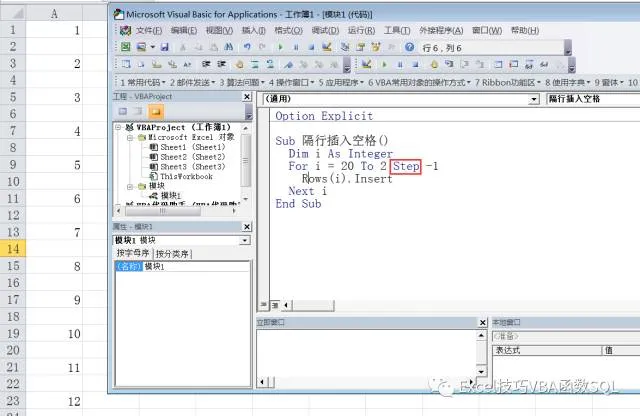Open the 模块1 模块 properties dropdown

click(x=244, y=240)
